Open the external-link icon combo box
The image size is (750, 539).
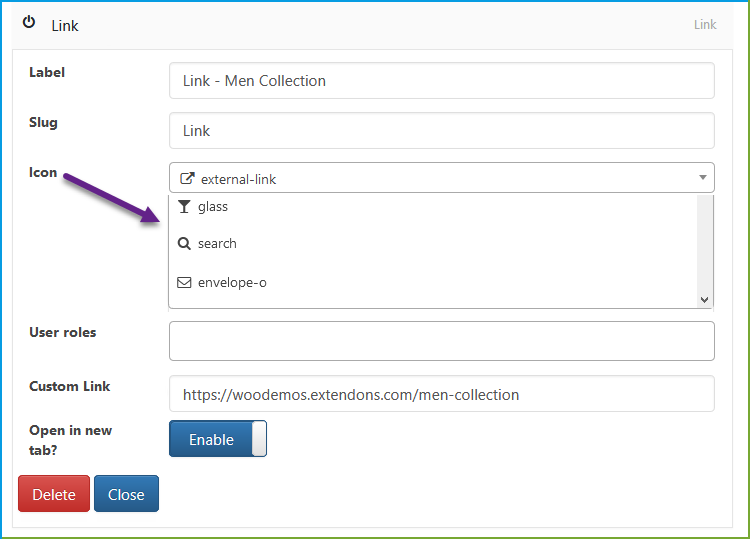tap(441, 177)
